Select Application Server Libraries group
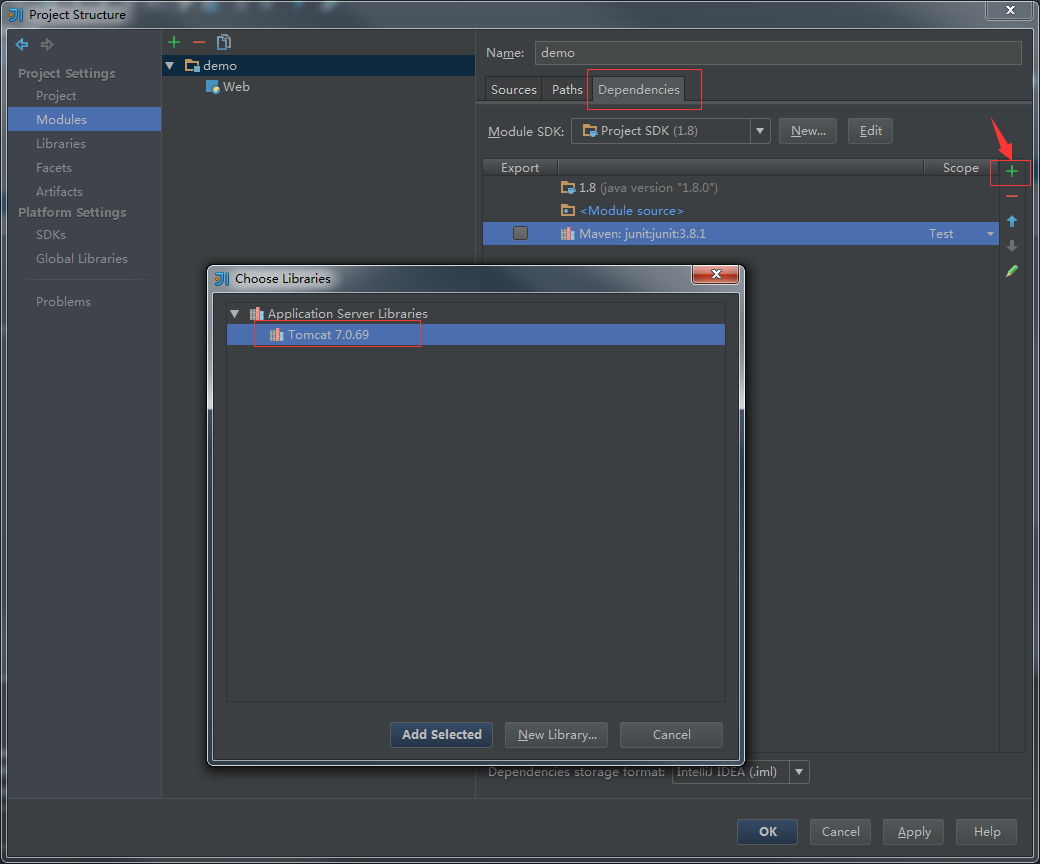Screen dimensions: 1040x864 [x=339, y=314]
